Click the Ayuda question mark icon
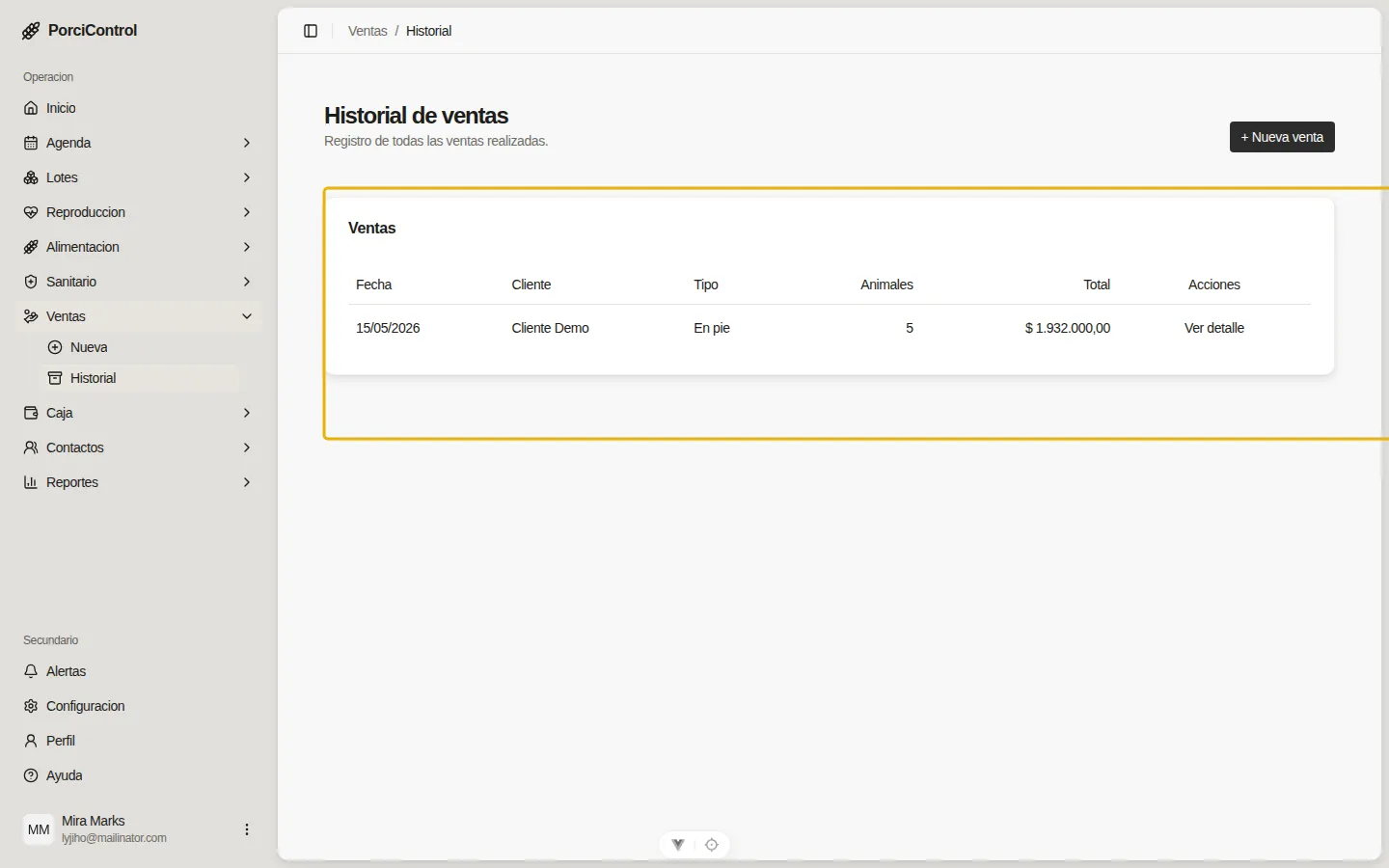The image size is (1389, 868). tap(31, 775)
